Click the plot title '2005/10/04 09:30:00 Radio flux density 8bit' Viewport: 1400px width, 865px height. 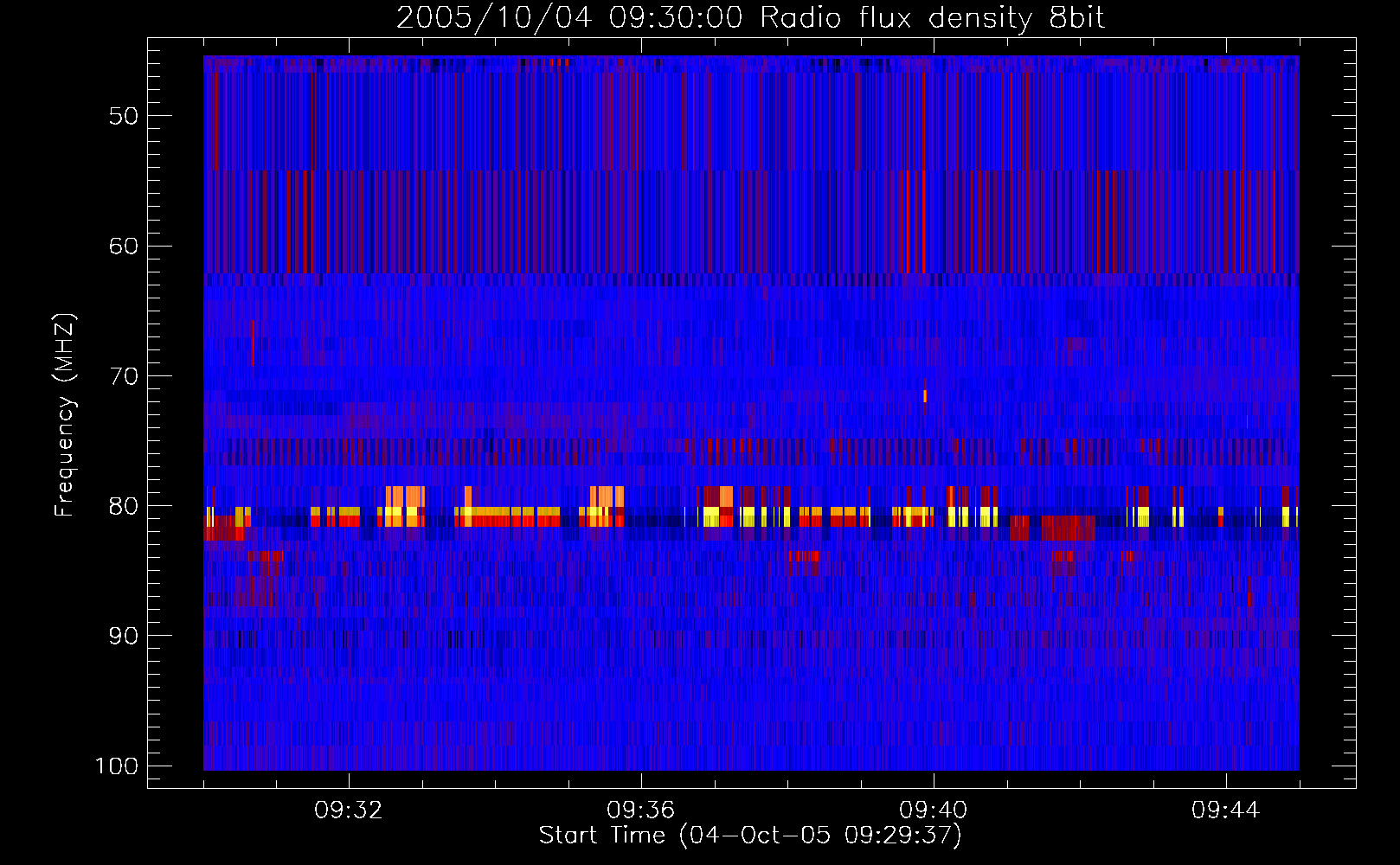750,17
